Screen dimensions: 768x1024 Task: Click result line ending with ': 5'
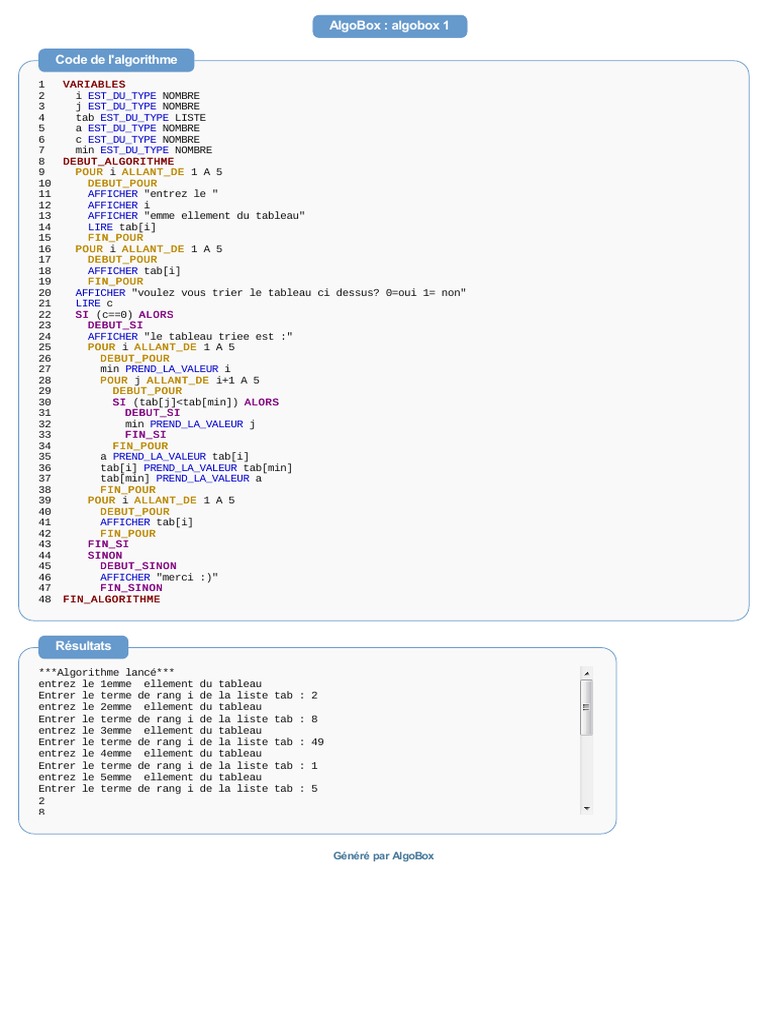click(x=178, y=789)
